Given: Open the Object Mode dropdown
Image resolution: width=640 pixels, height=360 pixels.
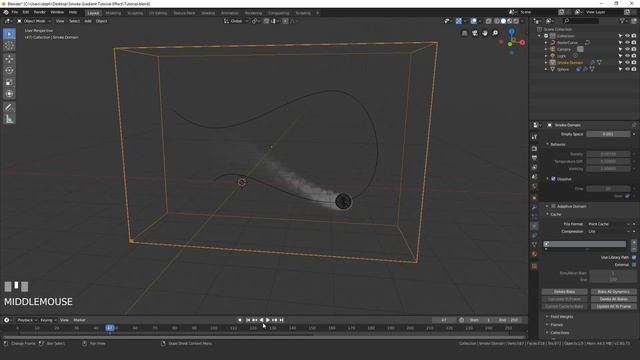Looking at the screenshot, I should [34, 21].
